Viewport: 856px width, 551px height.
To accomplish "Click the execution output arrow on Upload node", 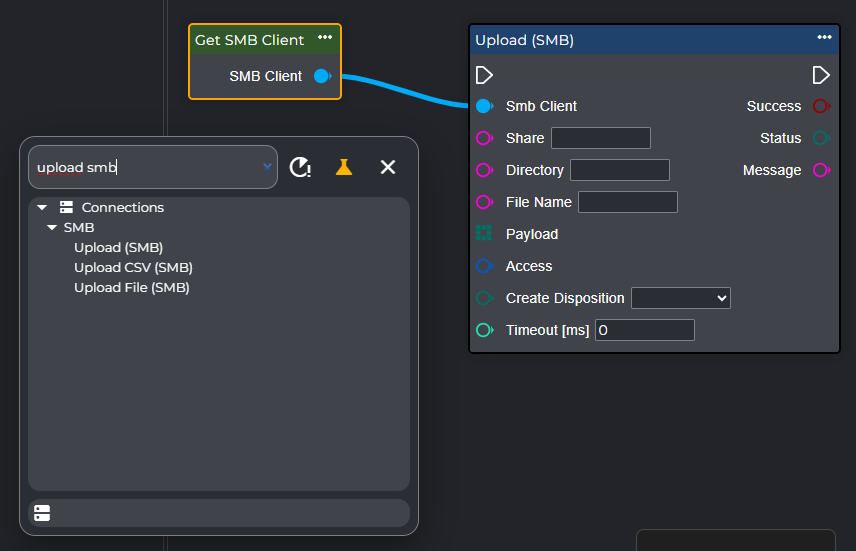I will pyautogui.click(x=821, y=75).
